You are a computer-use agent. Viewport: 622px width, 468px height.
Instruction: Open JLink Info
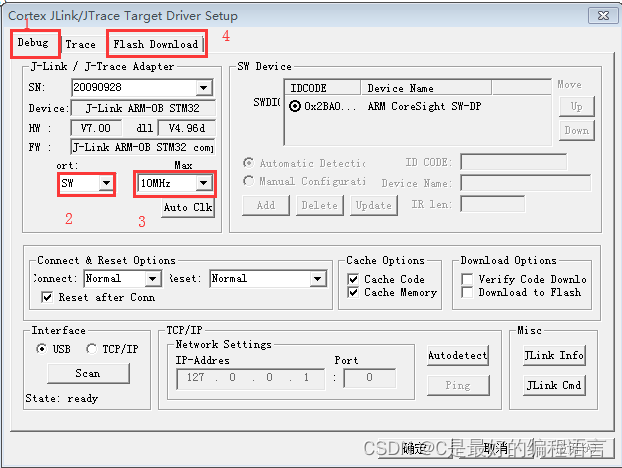click(554, 355)
